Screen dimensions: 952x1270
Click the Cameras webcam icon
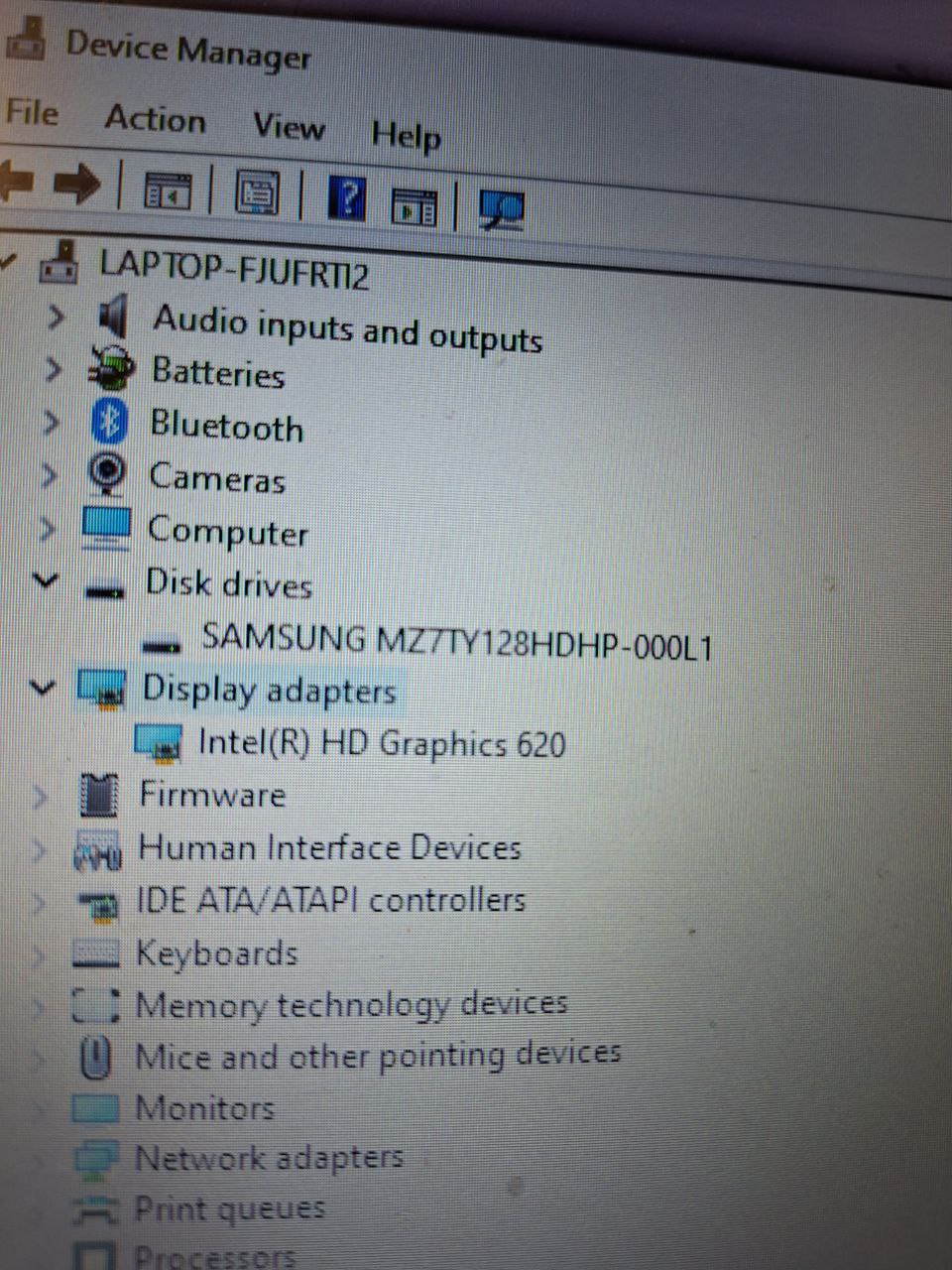[107, 474]
